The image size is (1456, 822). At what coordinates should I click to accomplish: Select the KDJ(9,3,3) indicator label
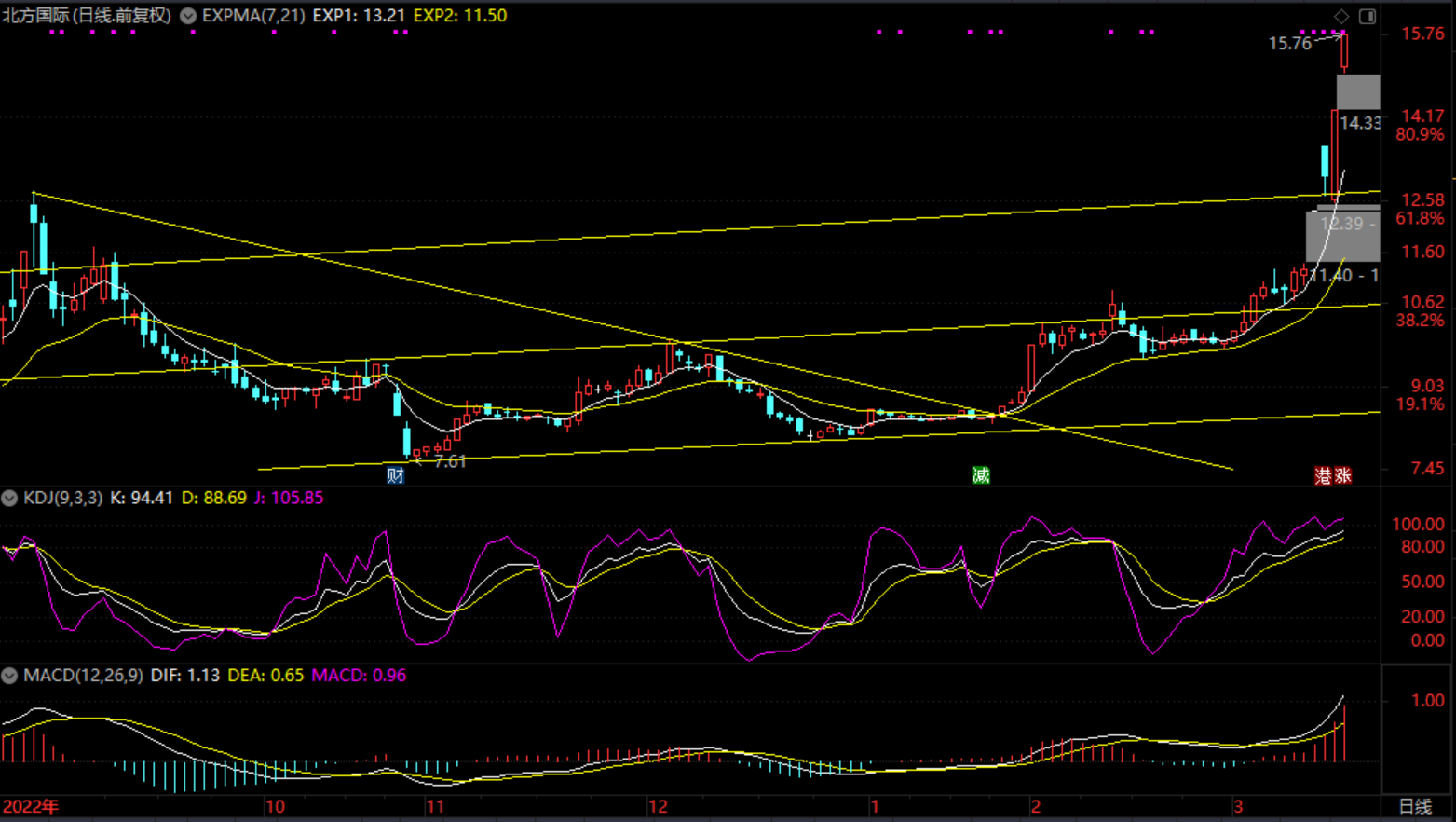click(62, 498)
